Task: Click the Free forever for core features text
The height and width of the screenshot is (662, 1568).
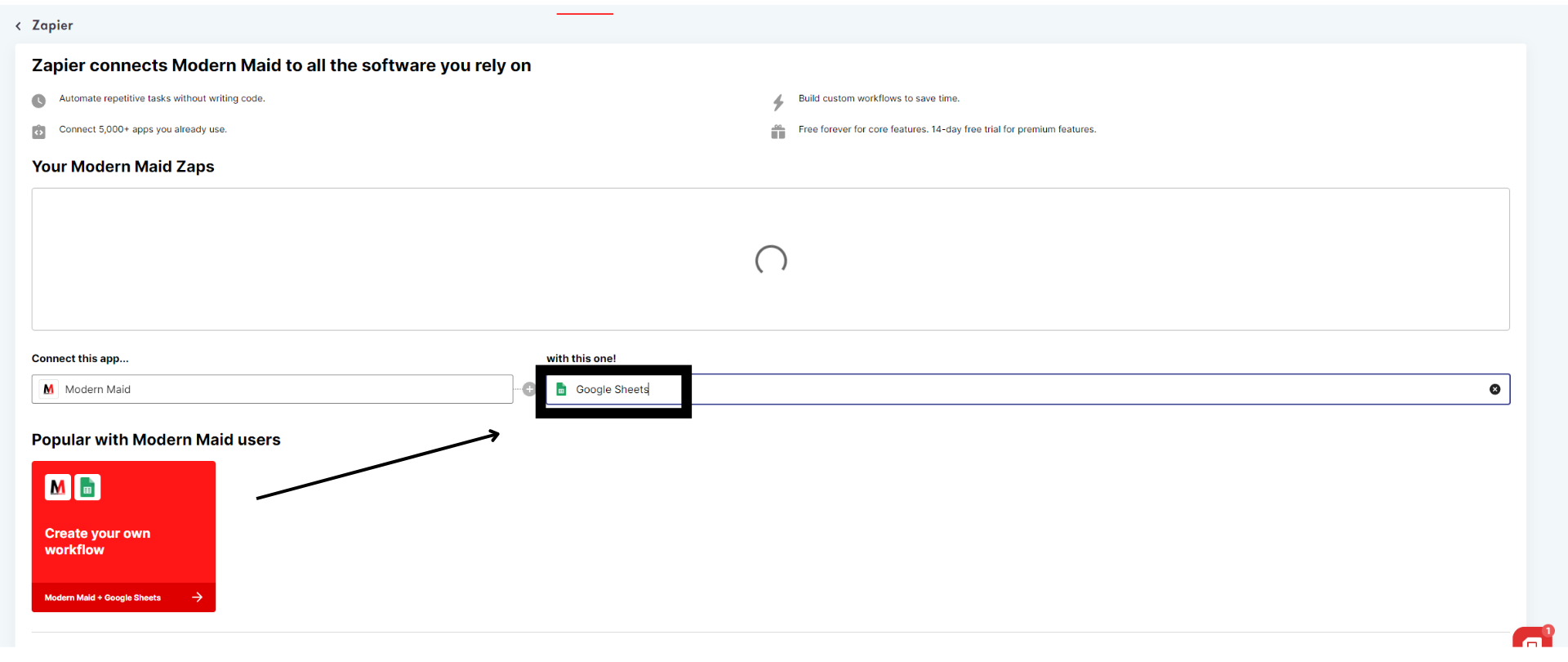Action: pyautogui.click(x=947, y=129)
